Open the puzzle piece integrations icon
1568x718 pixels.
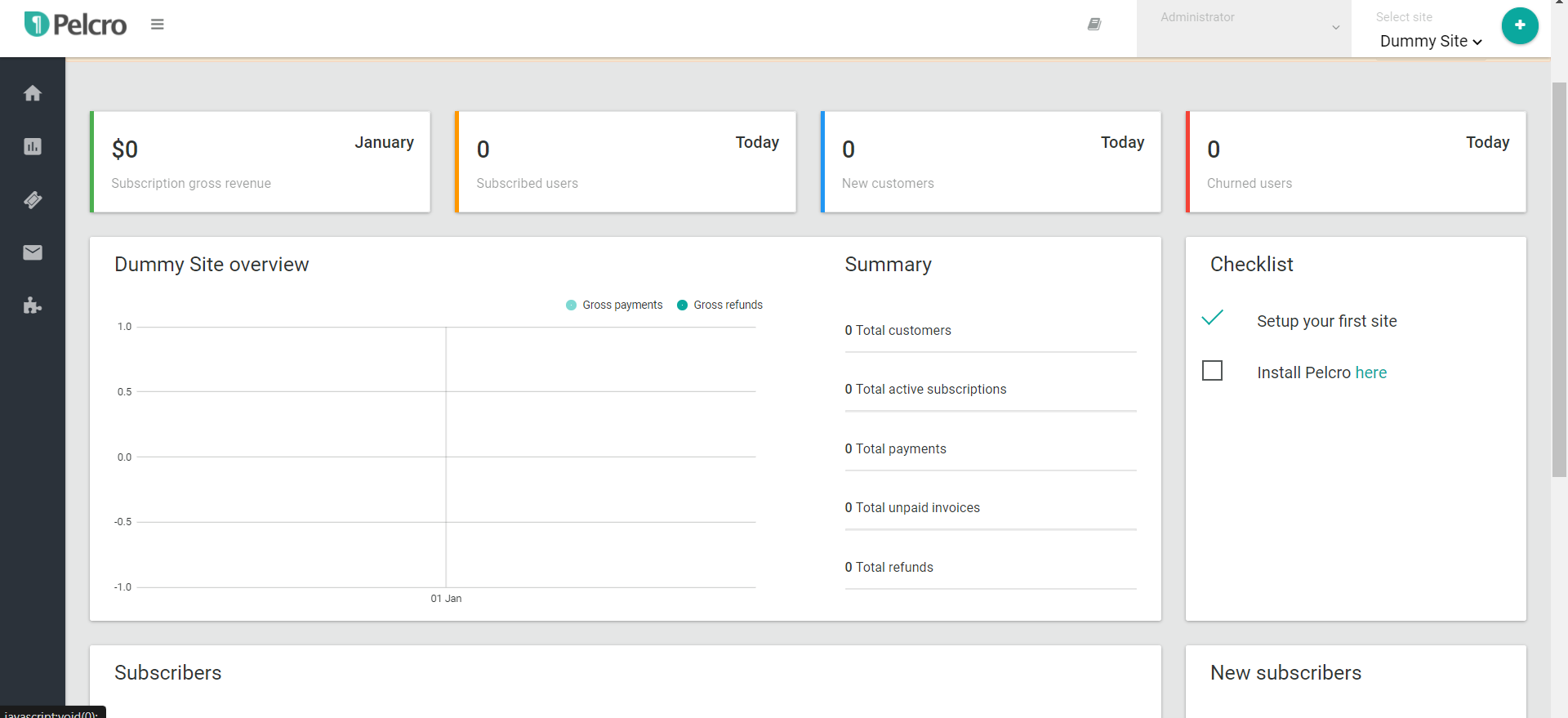click(33, 305)
